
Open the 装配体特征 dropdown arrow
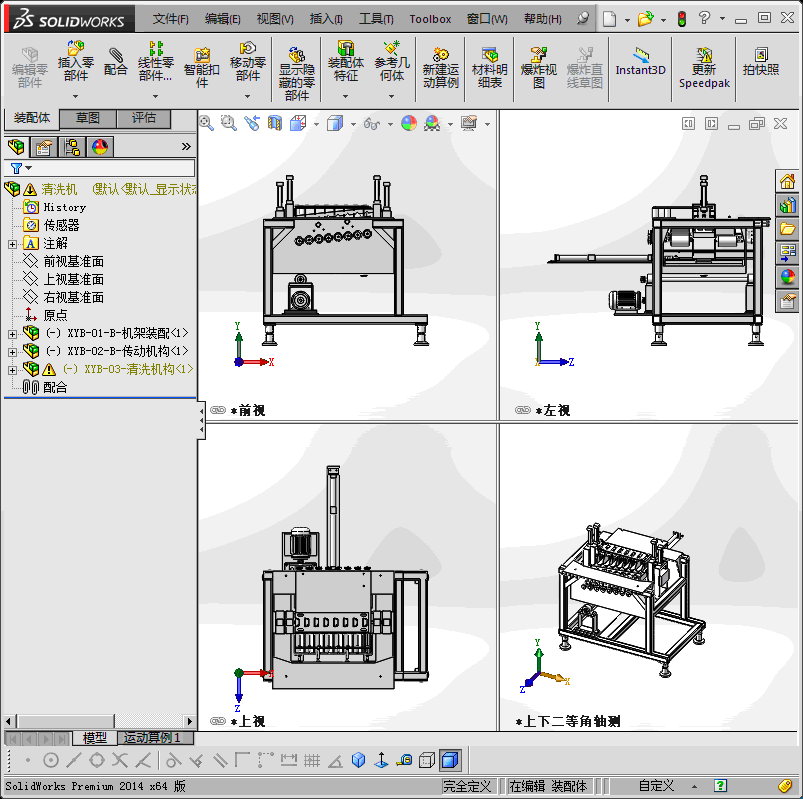point(346,96)
